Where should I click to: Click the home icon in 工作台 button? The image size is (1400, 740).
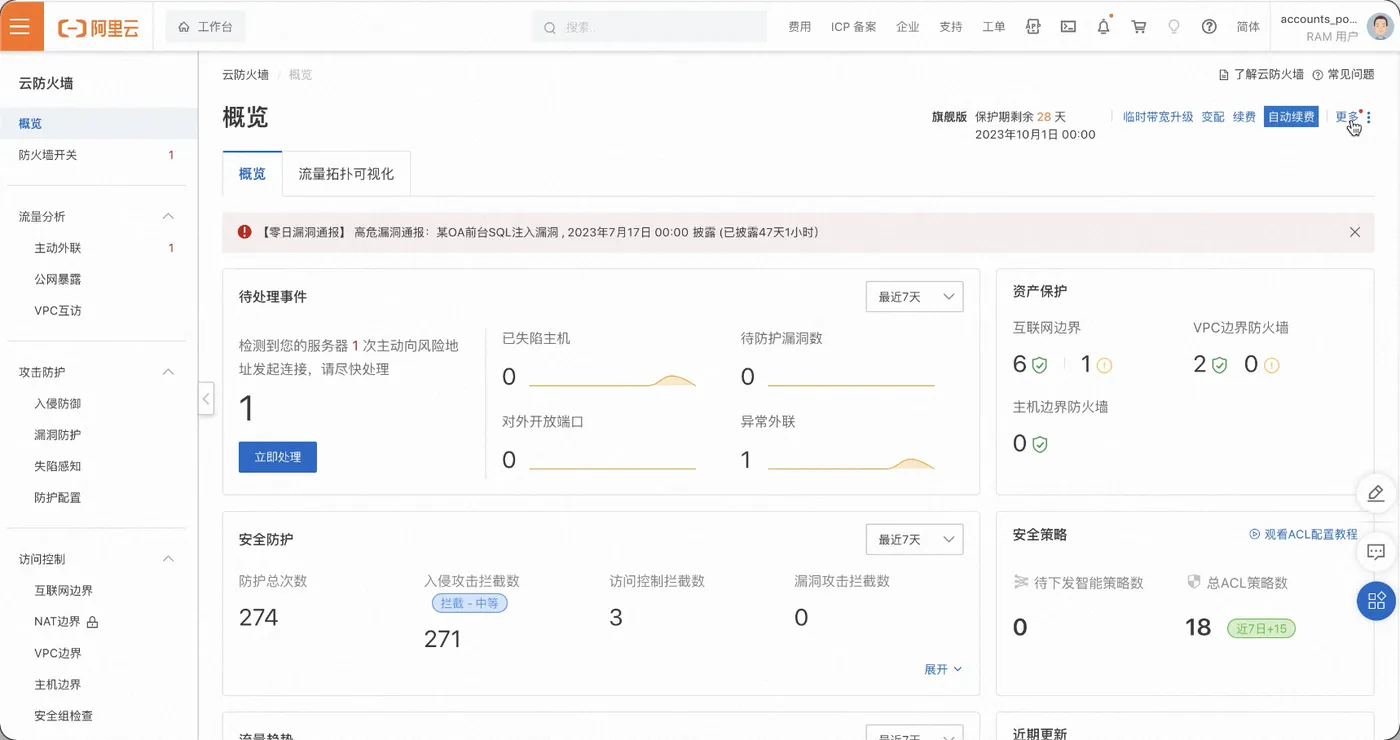tap(183, 27)
